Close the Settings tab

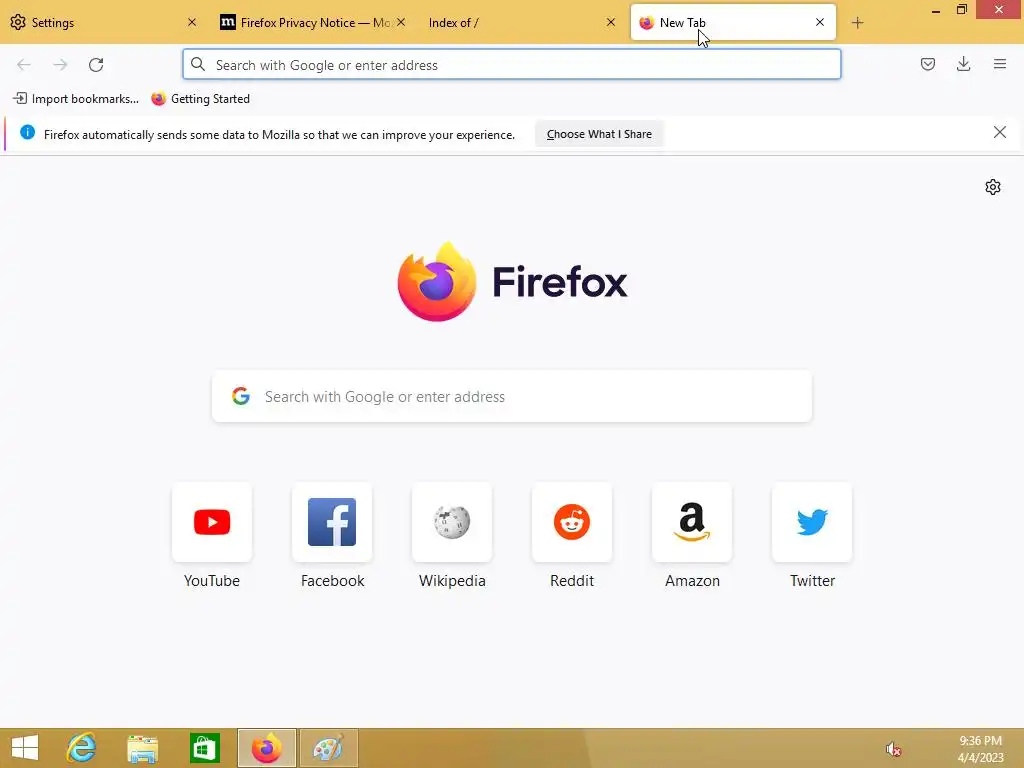[192, 22]
